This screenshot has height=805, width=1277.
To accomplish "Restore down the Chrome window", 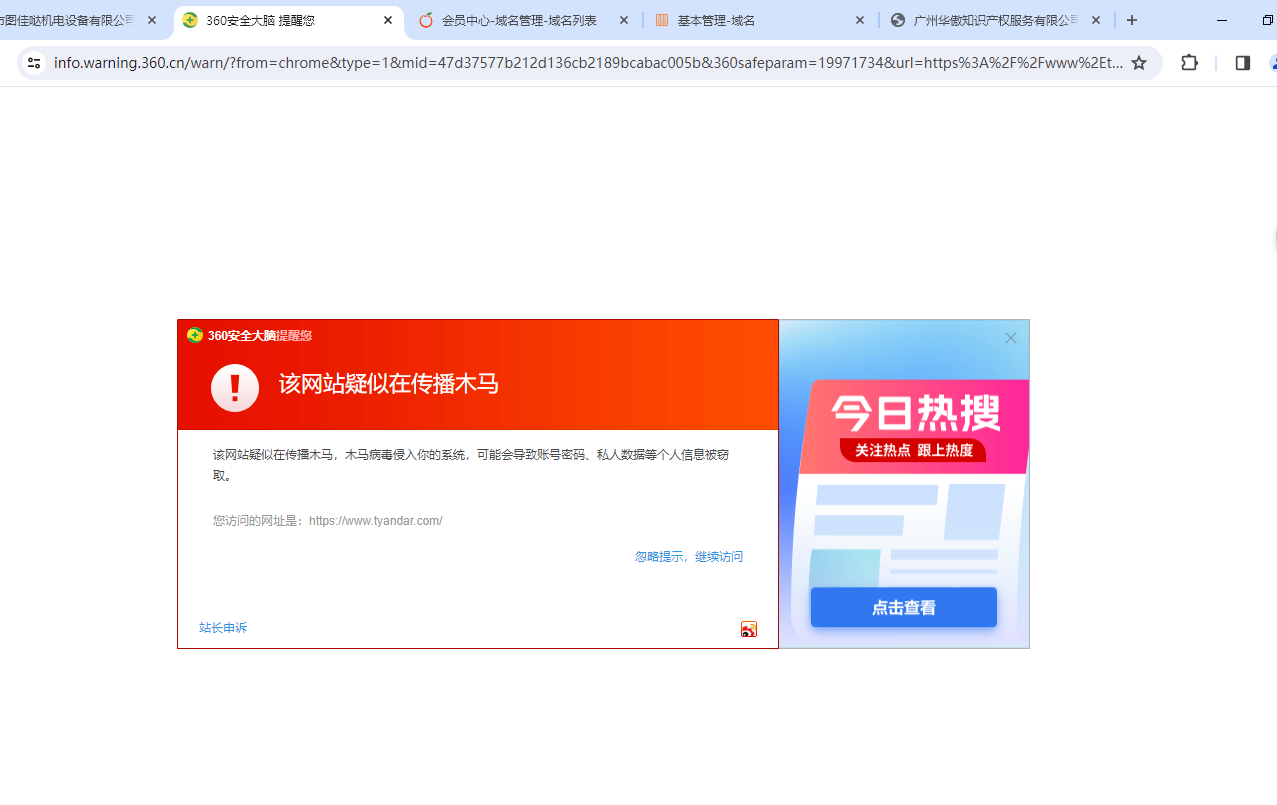I will tap(1267, 20).
